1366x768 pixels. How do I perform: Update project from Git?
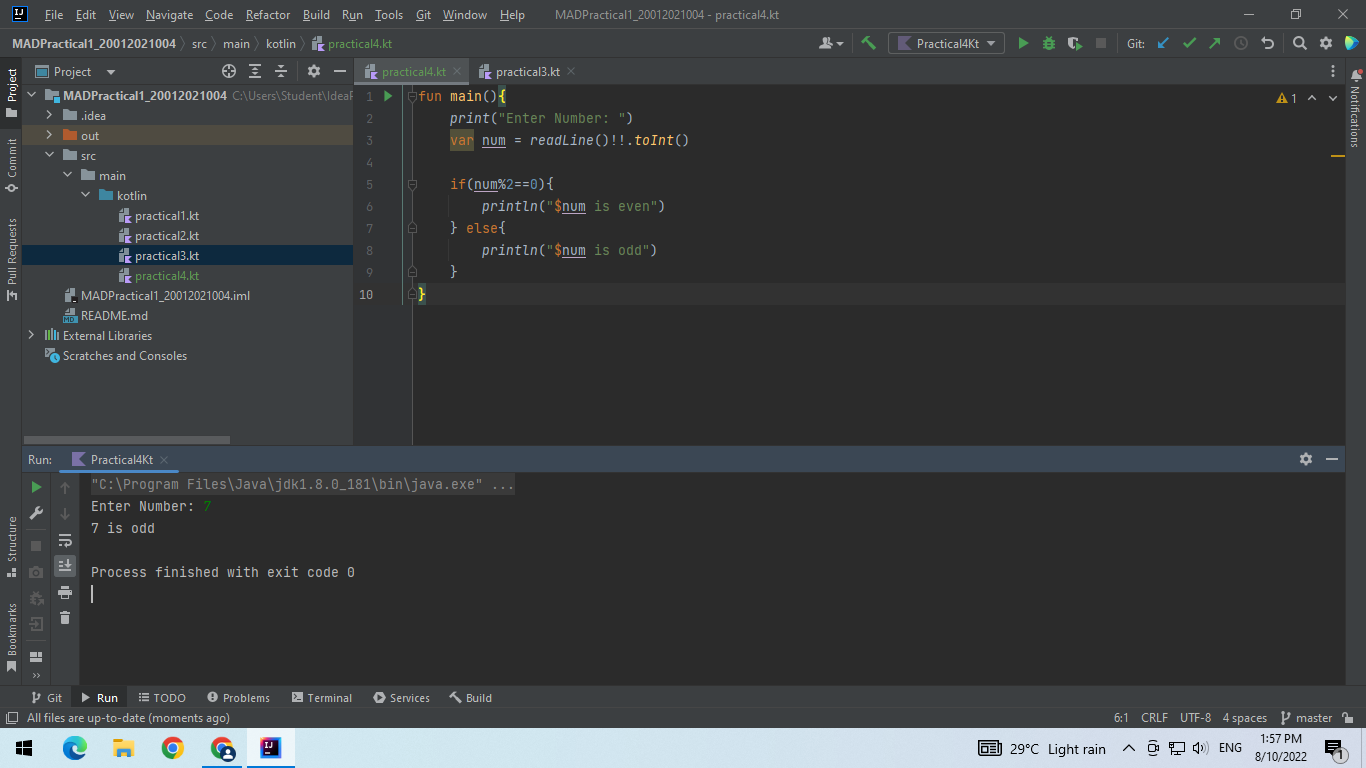[1162, 43]
